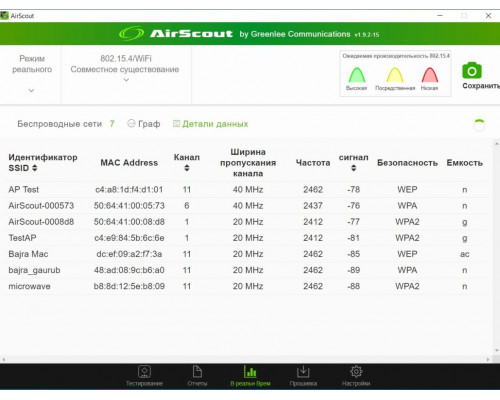This screenshot has height=400, width=500.
Task: Click the AirScout swirl logo
Action: point(131,33)
